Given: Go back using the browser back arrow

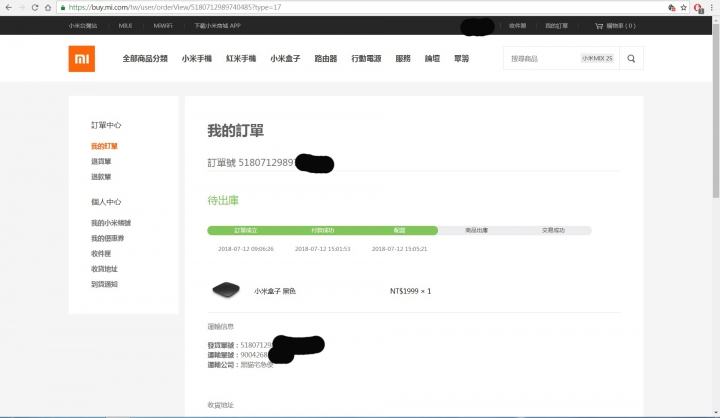Looking at the screenshot, I should pos(8,7).
